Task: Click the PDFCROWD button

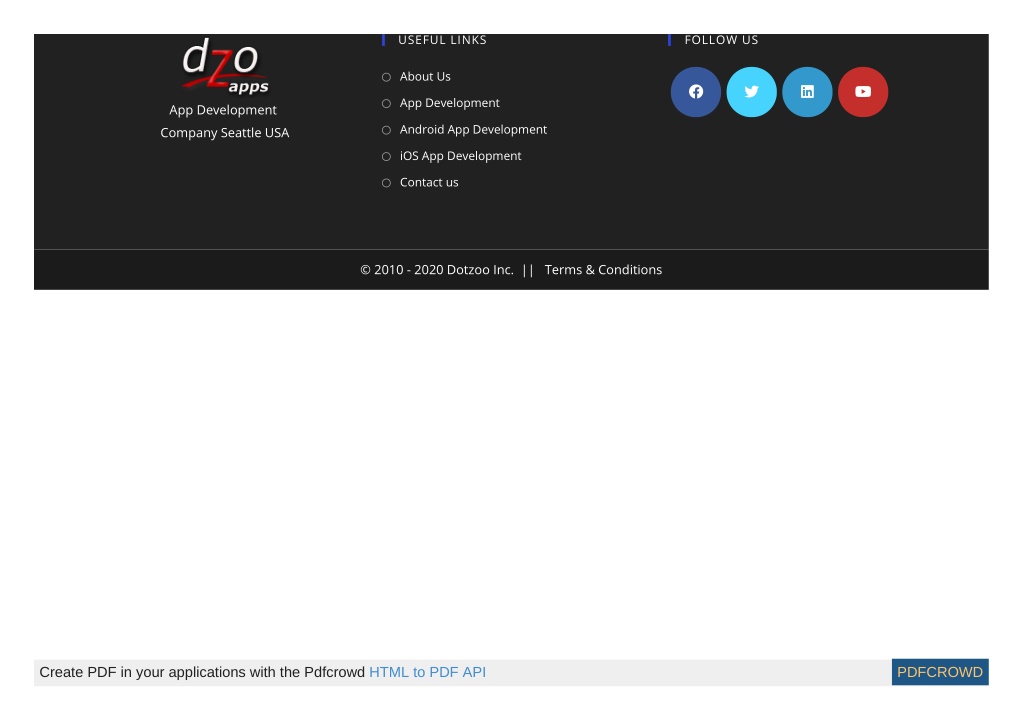Action: (940, 672)
